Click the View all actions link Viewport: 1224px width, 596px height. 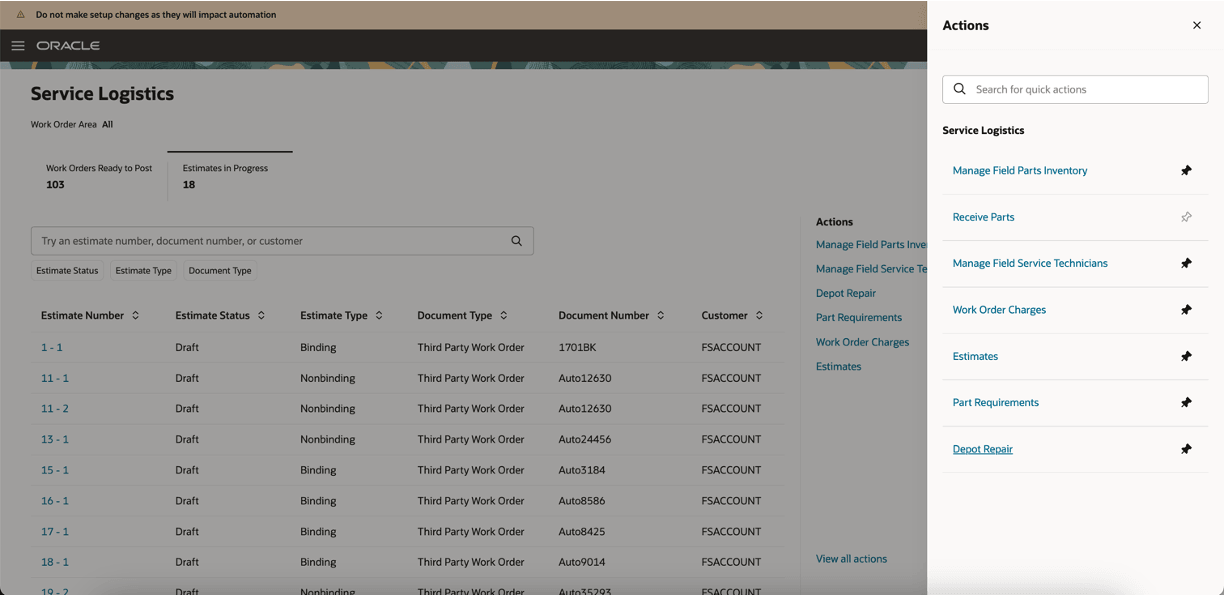[x=851, y=558]
